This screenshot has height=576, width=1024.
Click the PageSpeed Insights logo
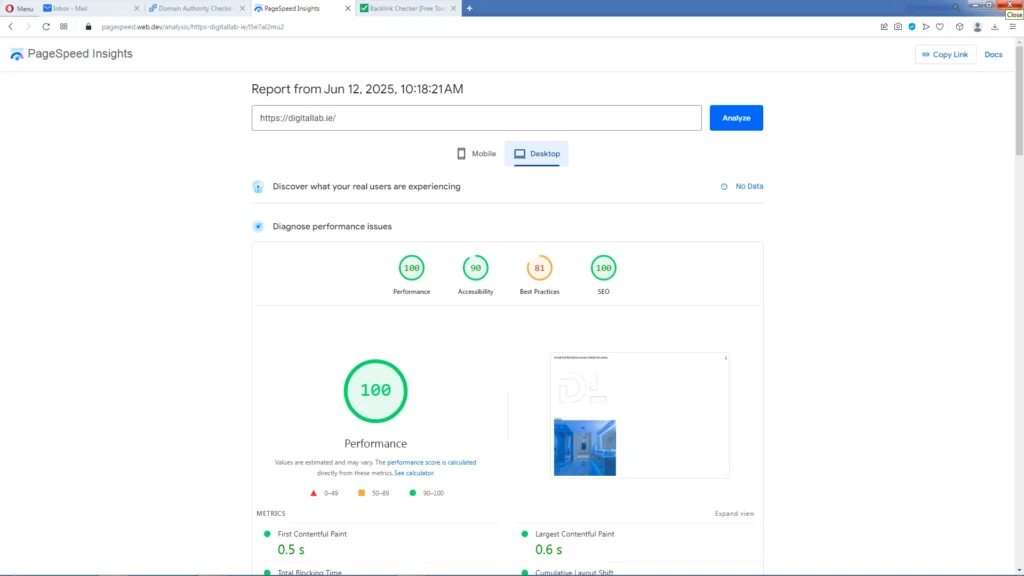tap(72, 54)
